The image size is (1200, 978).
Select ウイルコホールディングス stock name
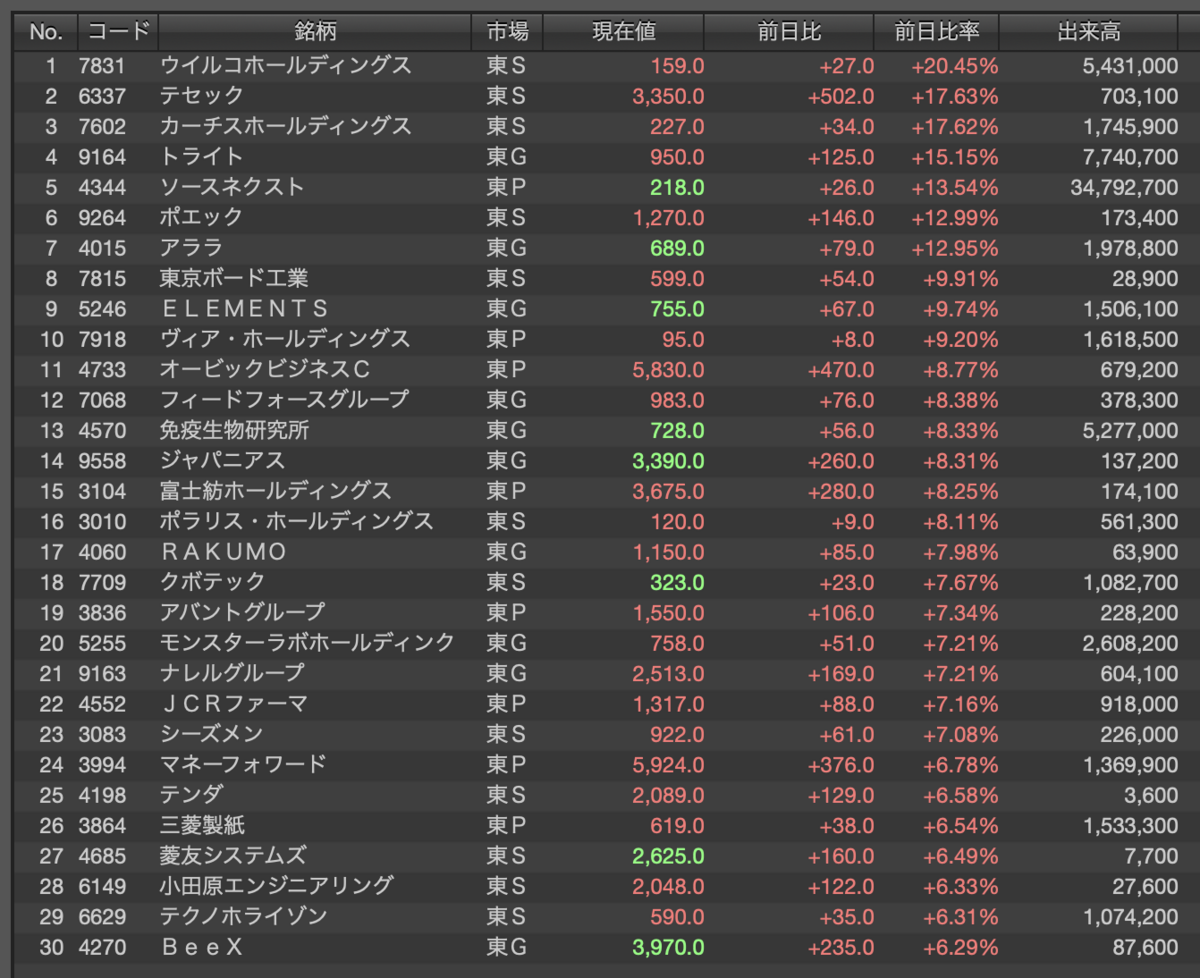pyautogui.click(x=286, y=66)
